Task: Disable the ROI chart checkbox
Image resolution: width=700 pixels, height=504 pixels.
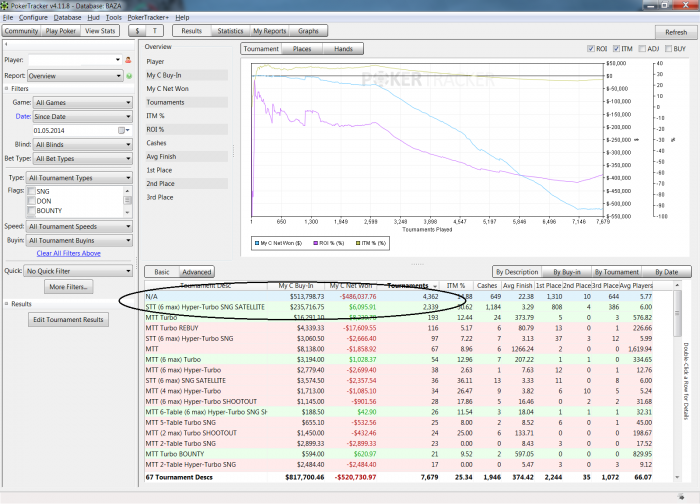Action: 590,48
